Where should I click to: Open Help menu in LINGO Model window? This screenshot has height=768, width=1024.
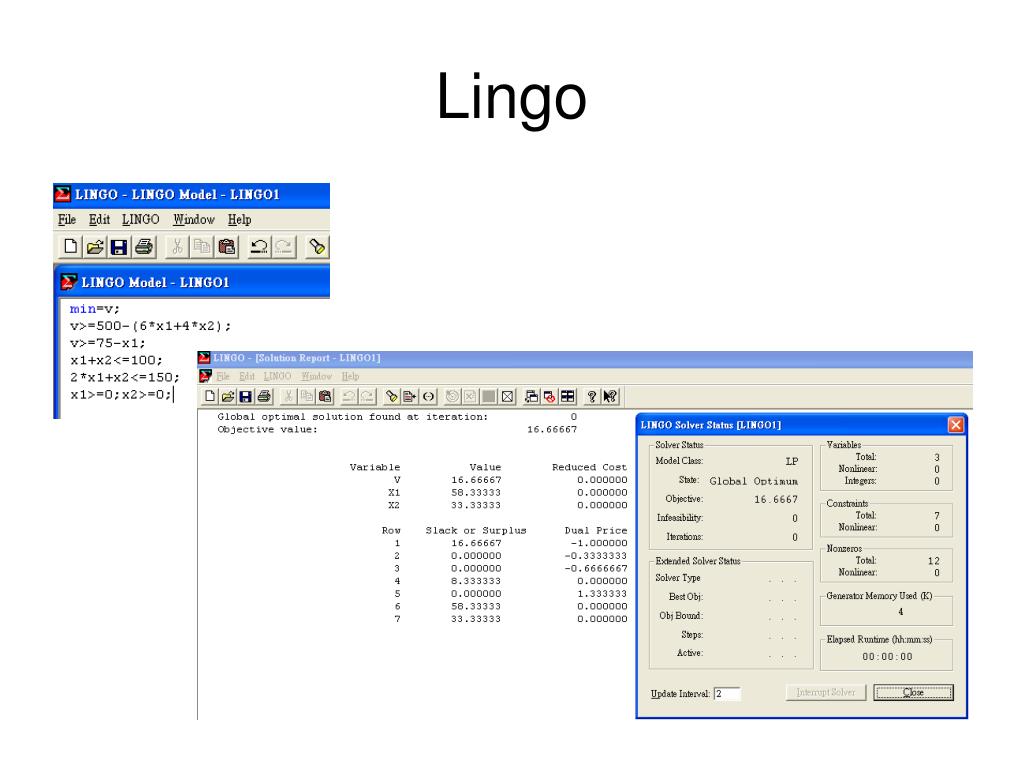(x=240, y=219)
